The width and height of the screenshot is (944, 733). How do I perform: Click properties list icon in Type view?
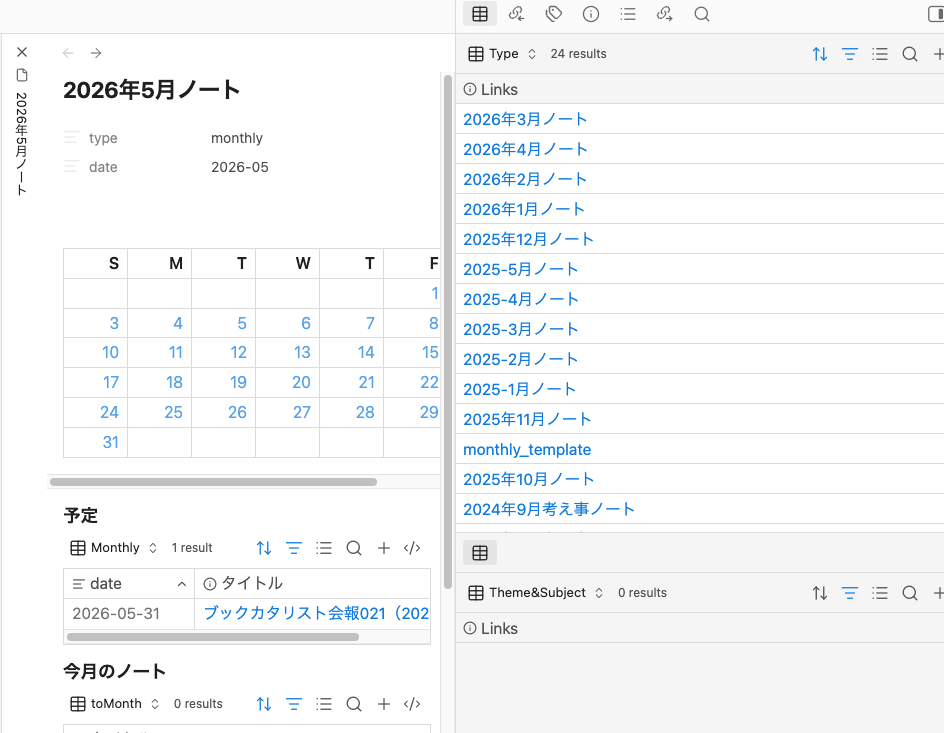point(880,54)
